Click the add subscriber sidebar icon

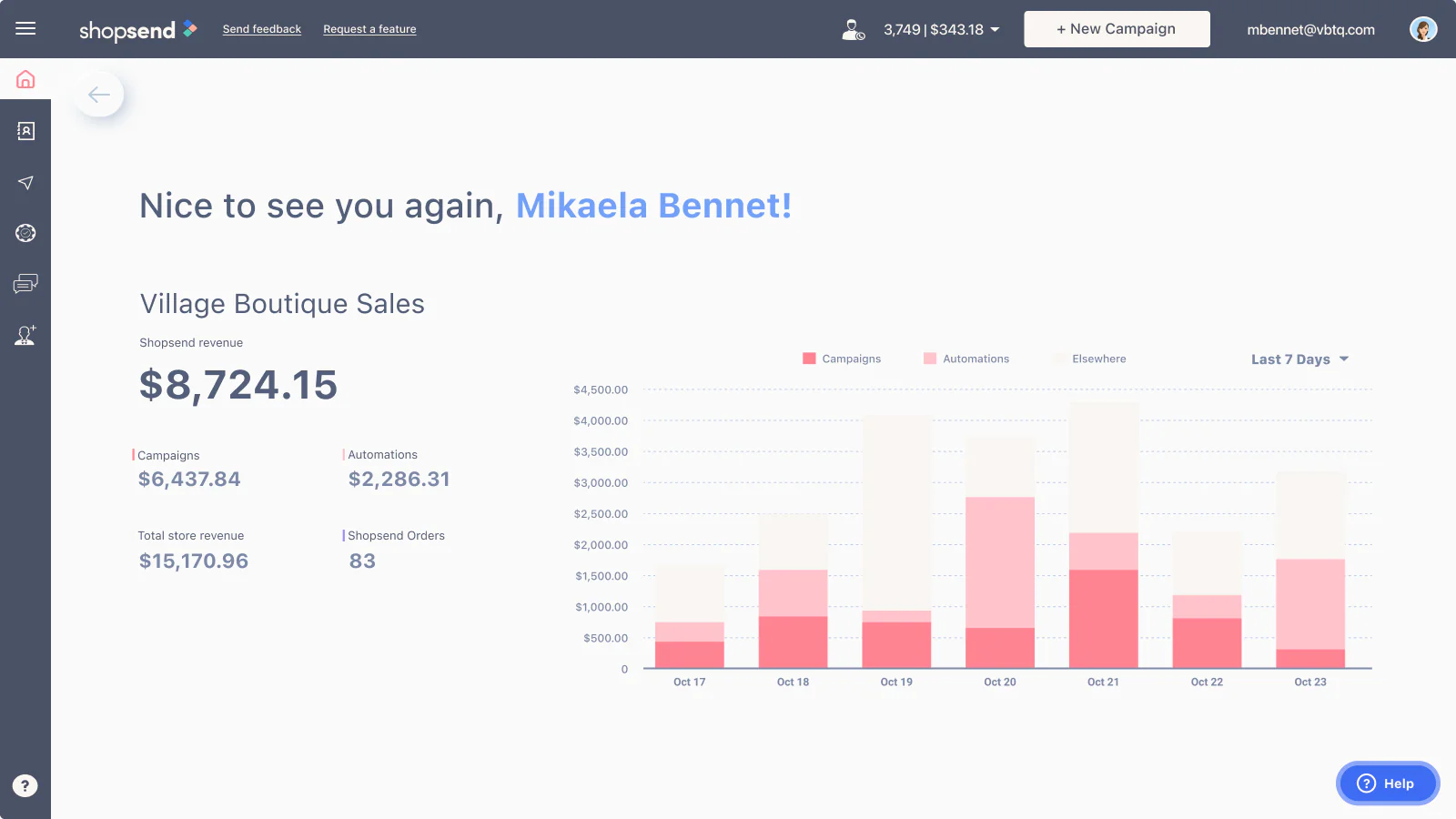coord(25,336)
